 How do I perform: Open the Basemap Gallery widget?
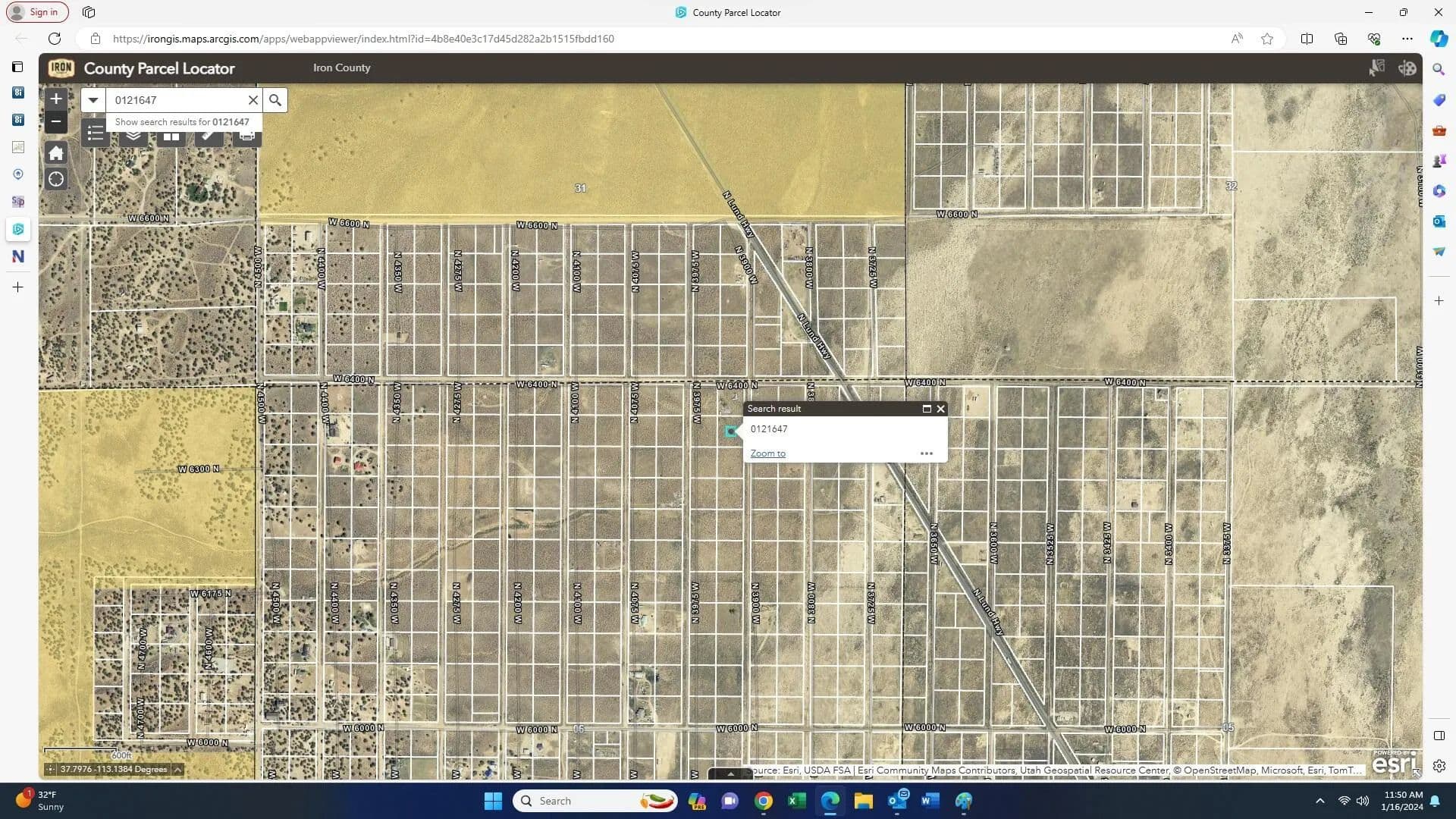tap(171, 137)
